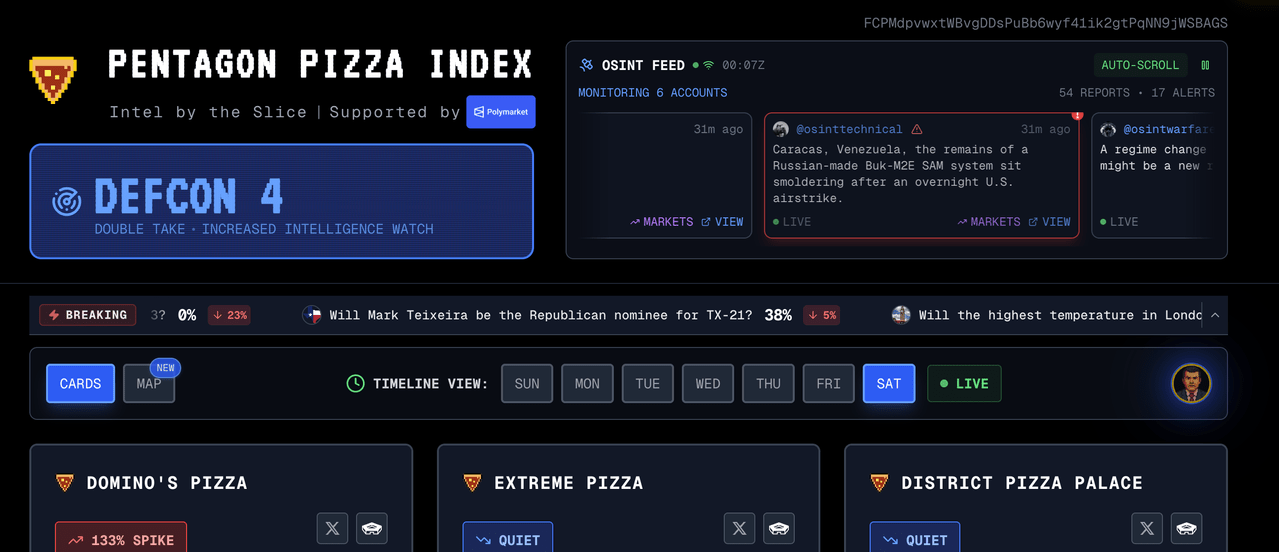Click the avatar icon before London temperature market
This screenshot has width=1279, height=552.
pos(901,315)
